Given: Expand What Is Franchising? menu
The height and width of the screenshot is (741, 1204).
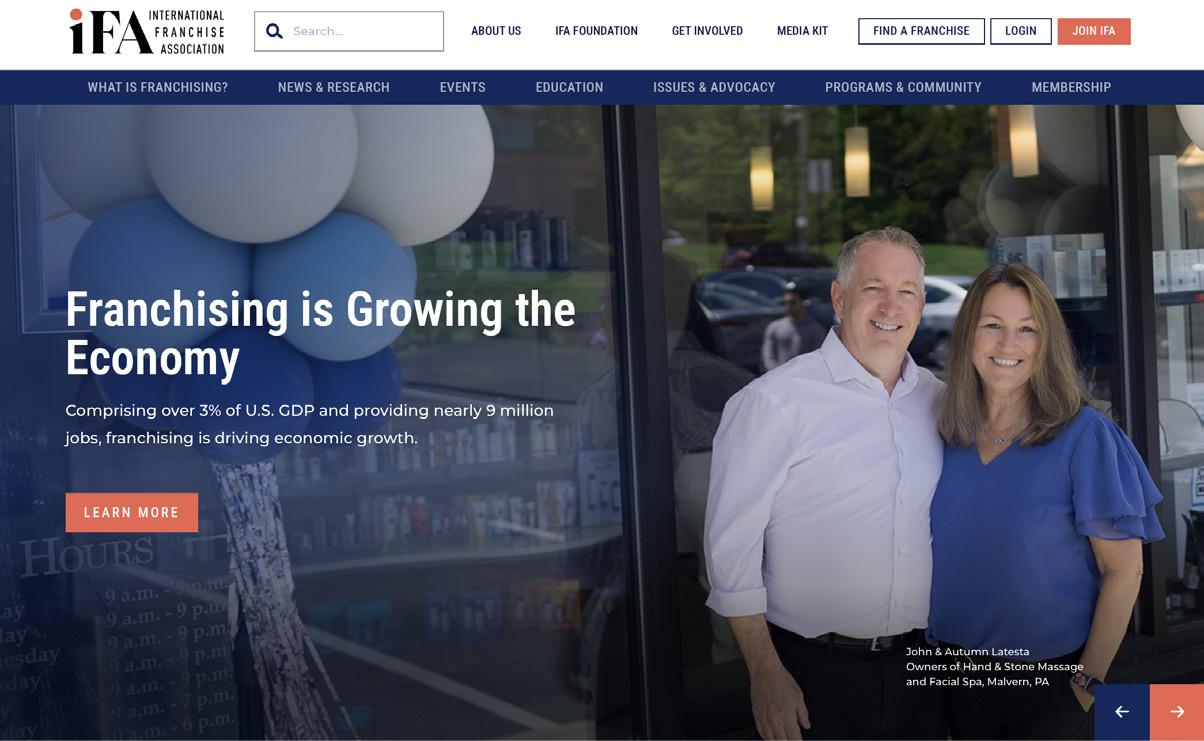Looking at the screenshot, I should [x=158, y=87].
